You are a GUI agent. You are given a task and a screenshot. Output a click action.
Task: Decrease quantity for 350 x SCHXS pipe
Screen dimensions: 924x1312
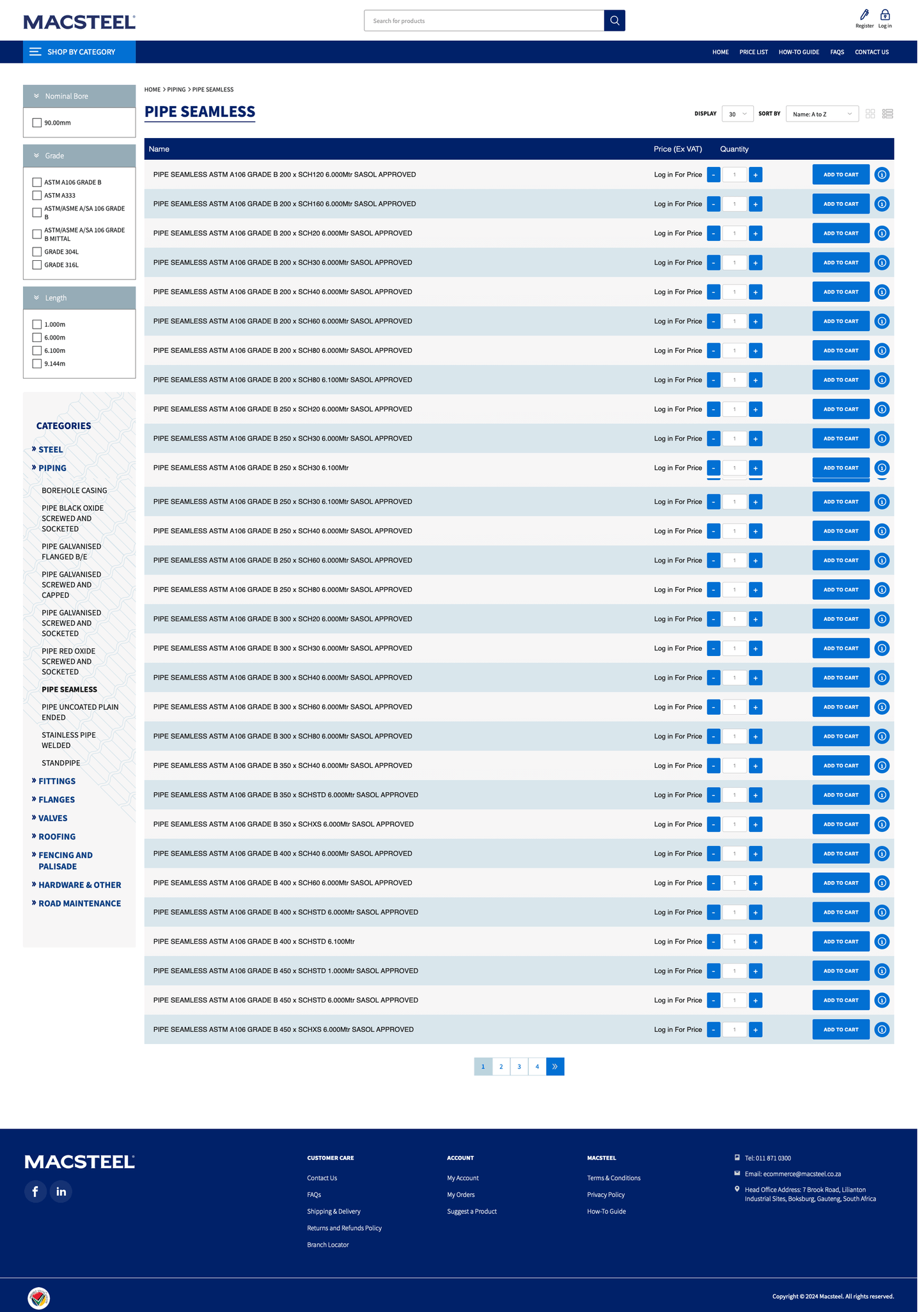[x=714, y=824]
